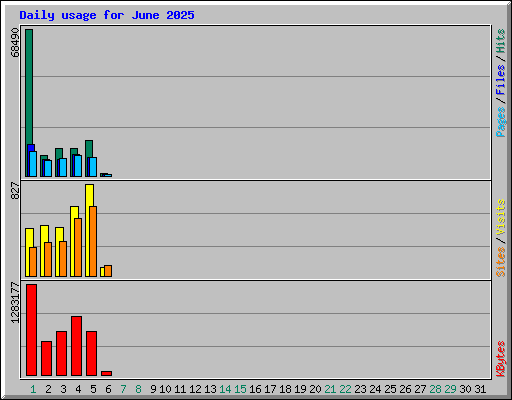Click green weekend day label 28
This screenshot has width=512, height=400.
435,389
